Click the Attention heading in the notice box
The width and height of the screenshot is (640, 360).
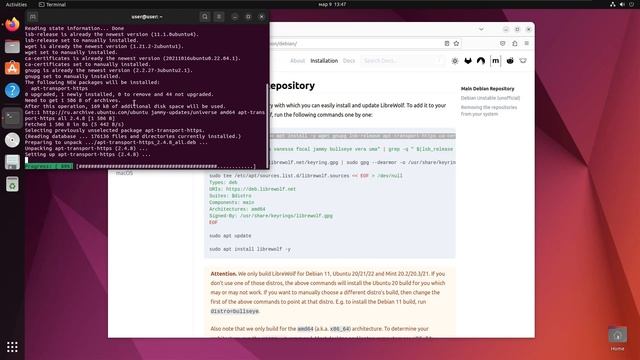coord(223,273)
